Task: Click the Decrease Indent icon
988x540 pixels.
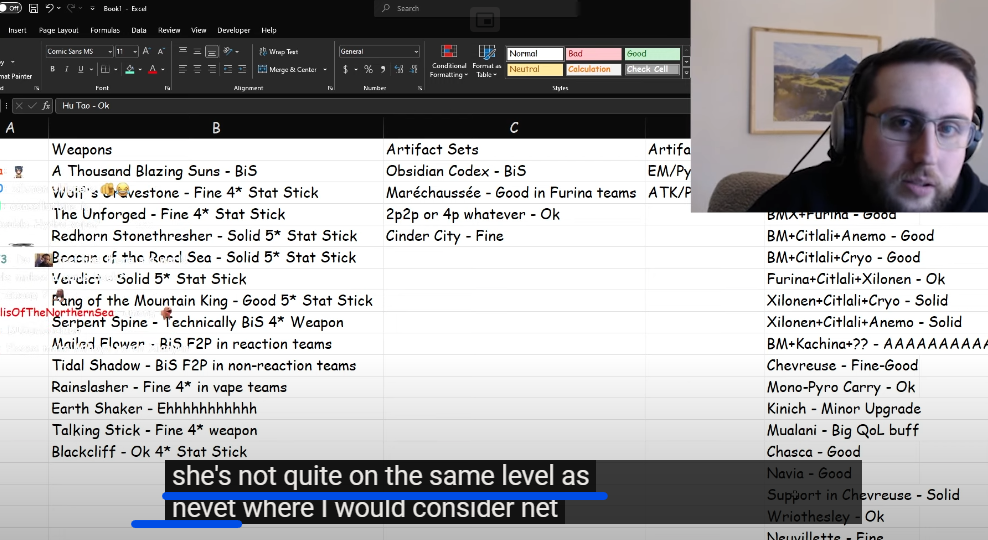Action: (228, 69)
